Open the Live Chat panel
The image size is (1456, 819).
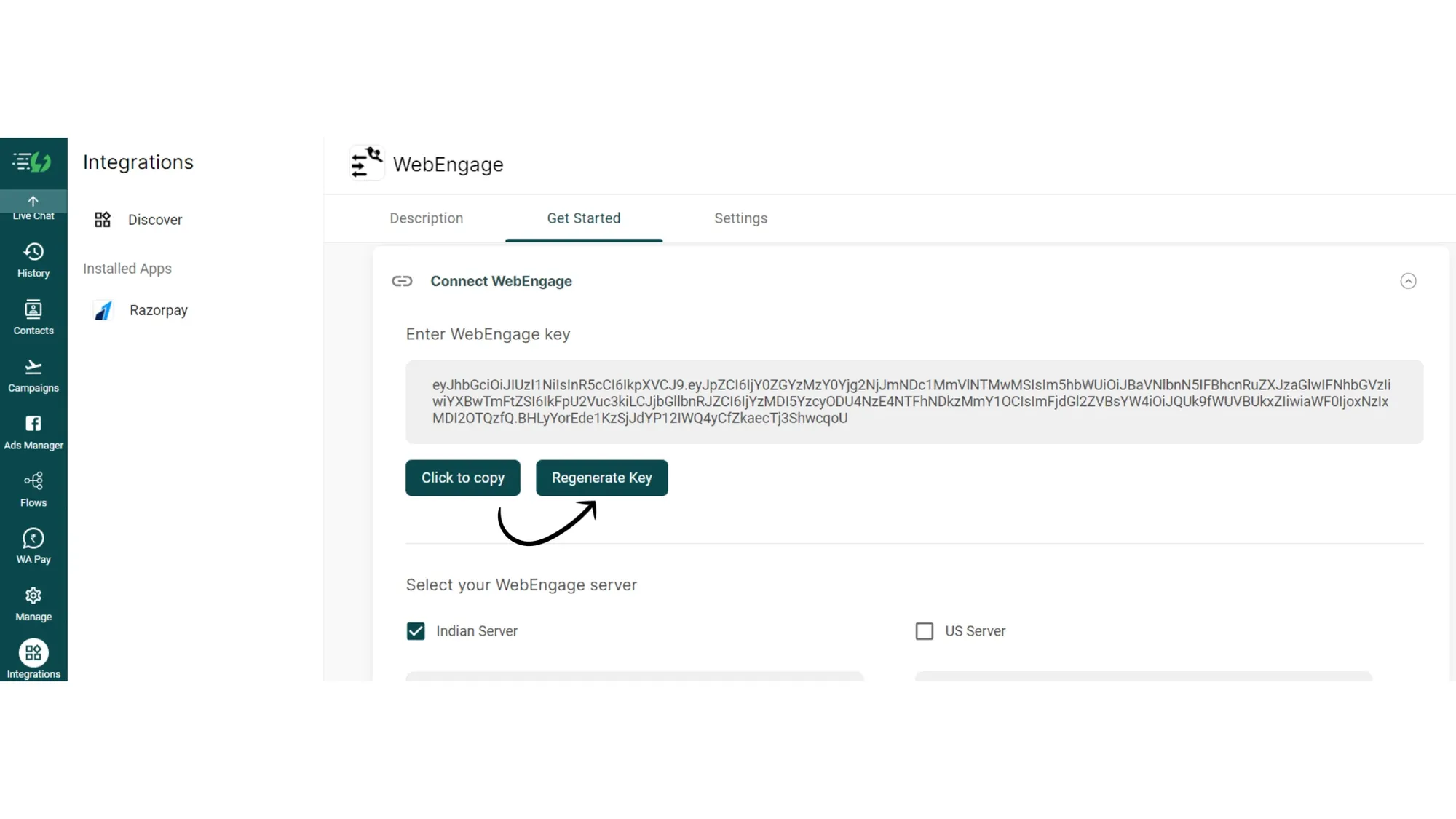33,207
